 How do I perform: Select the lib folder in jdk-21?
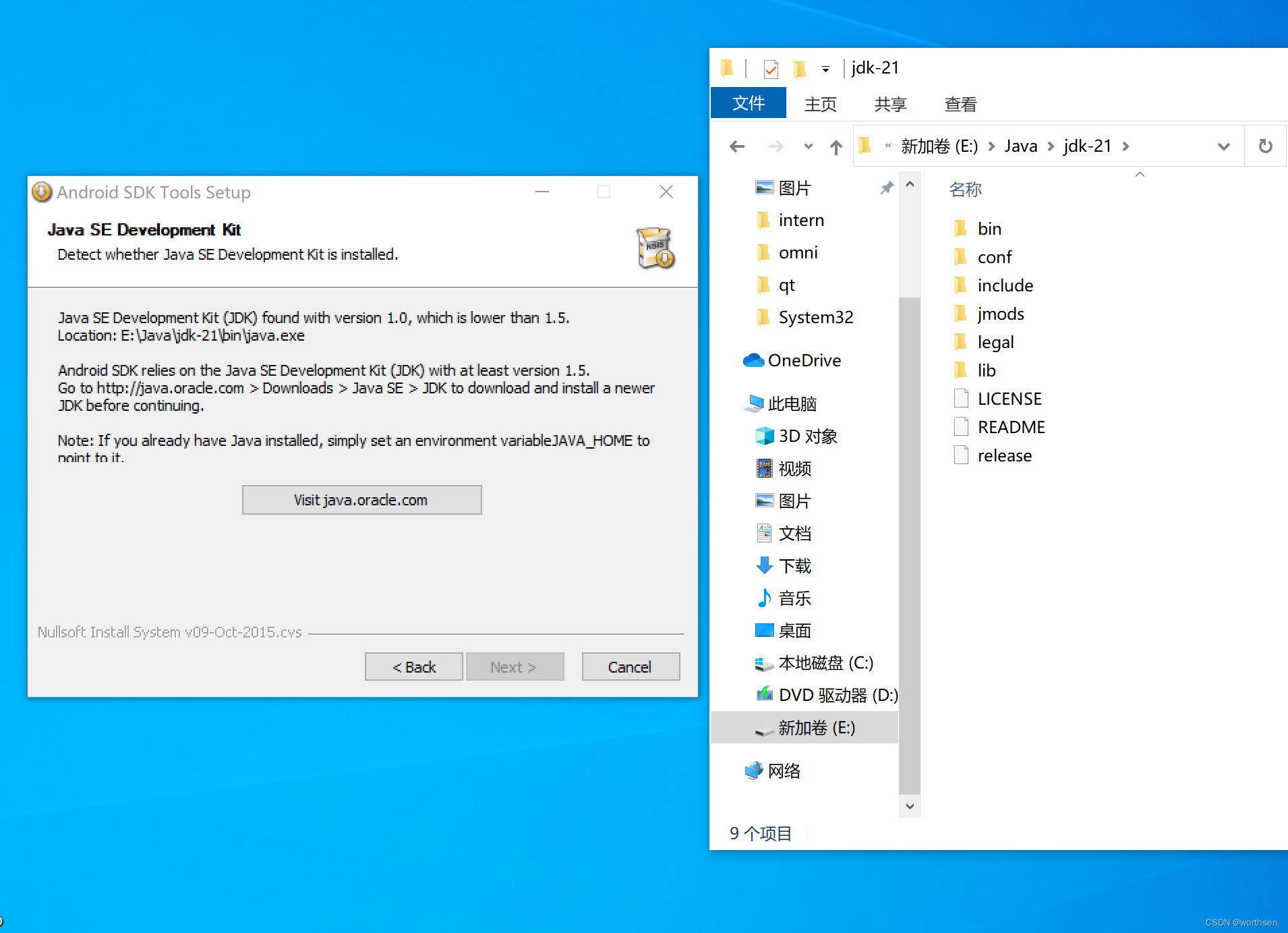click(x=987, y=370)
